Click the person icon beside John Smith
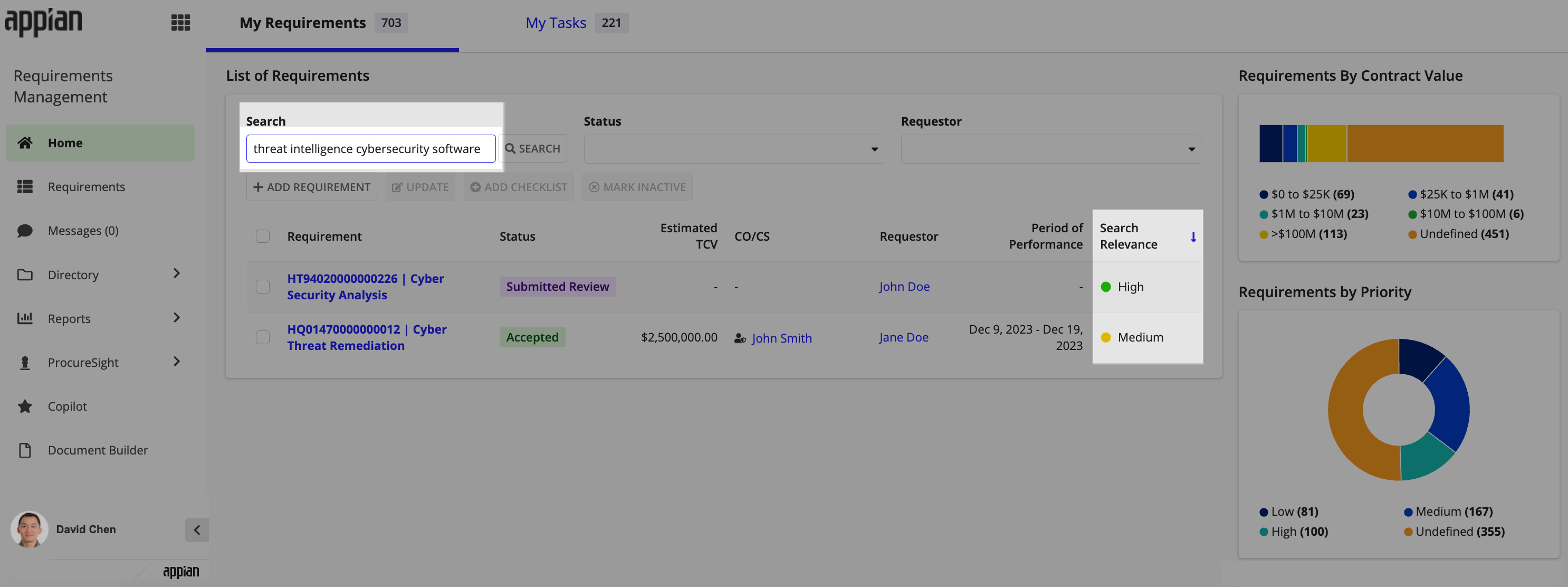 740,338
